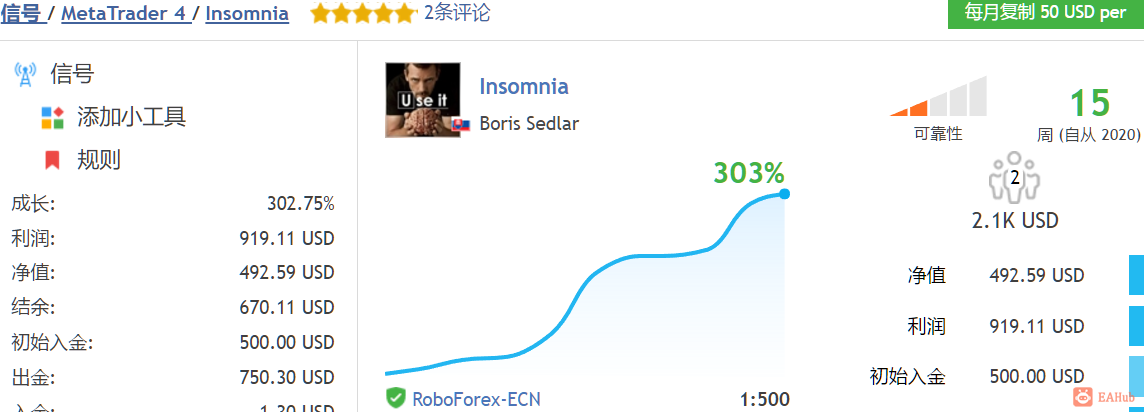The image size is (1144, 412).
Task: Open the MetaTrader 4 breadcrumb link
Action: pyautogui.click(x=124, y=13)
